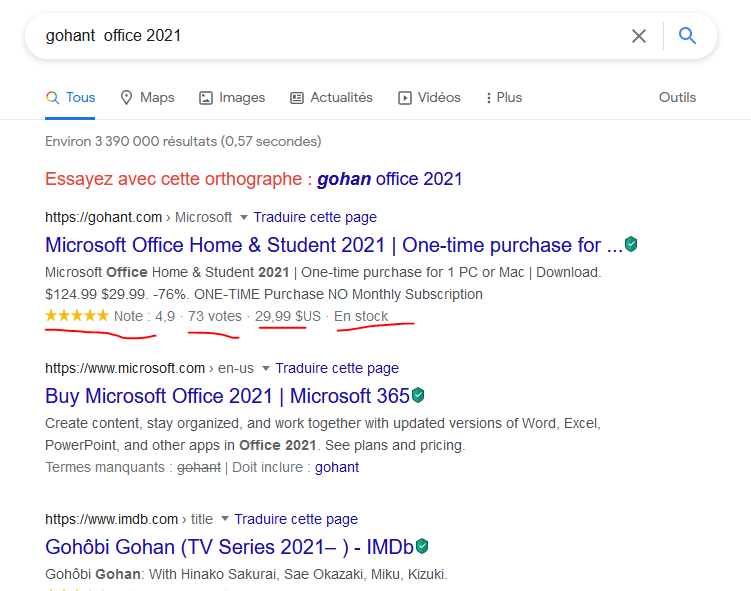Click the three-dot icon beside Plus
Image resolution: width=751 pixels, height=591 pixels.
coord(489,98)
